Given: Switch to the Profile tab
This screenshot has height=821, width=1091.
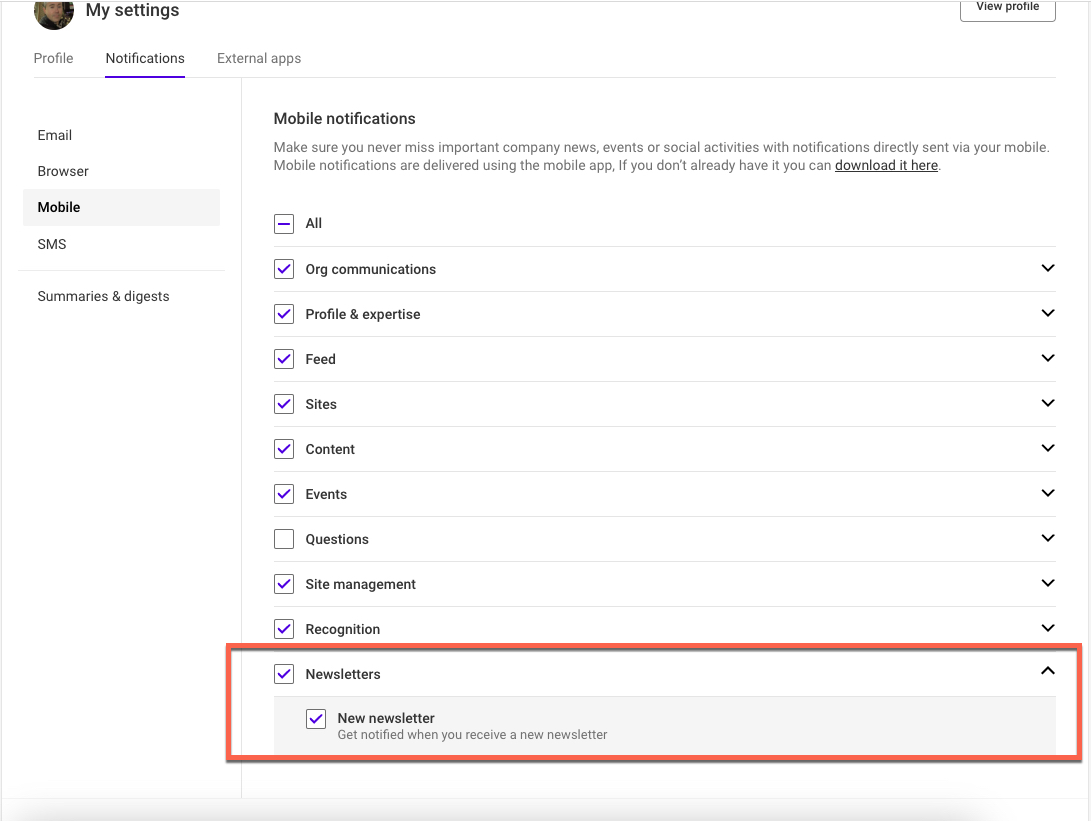Looking at the screenshot, I should (x=53, y=58).
